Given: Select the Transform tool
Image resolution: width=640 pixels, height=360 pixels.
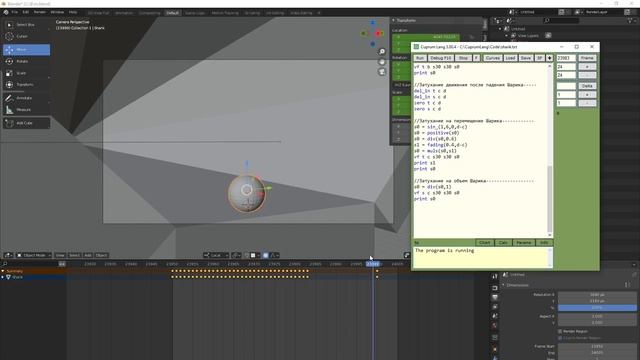Looking at the screenshot, I should [26, 84].
